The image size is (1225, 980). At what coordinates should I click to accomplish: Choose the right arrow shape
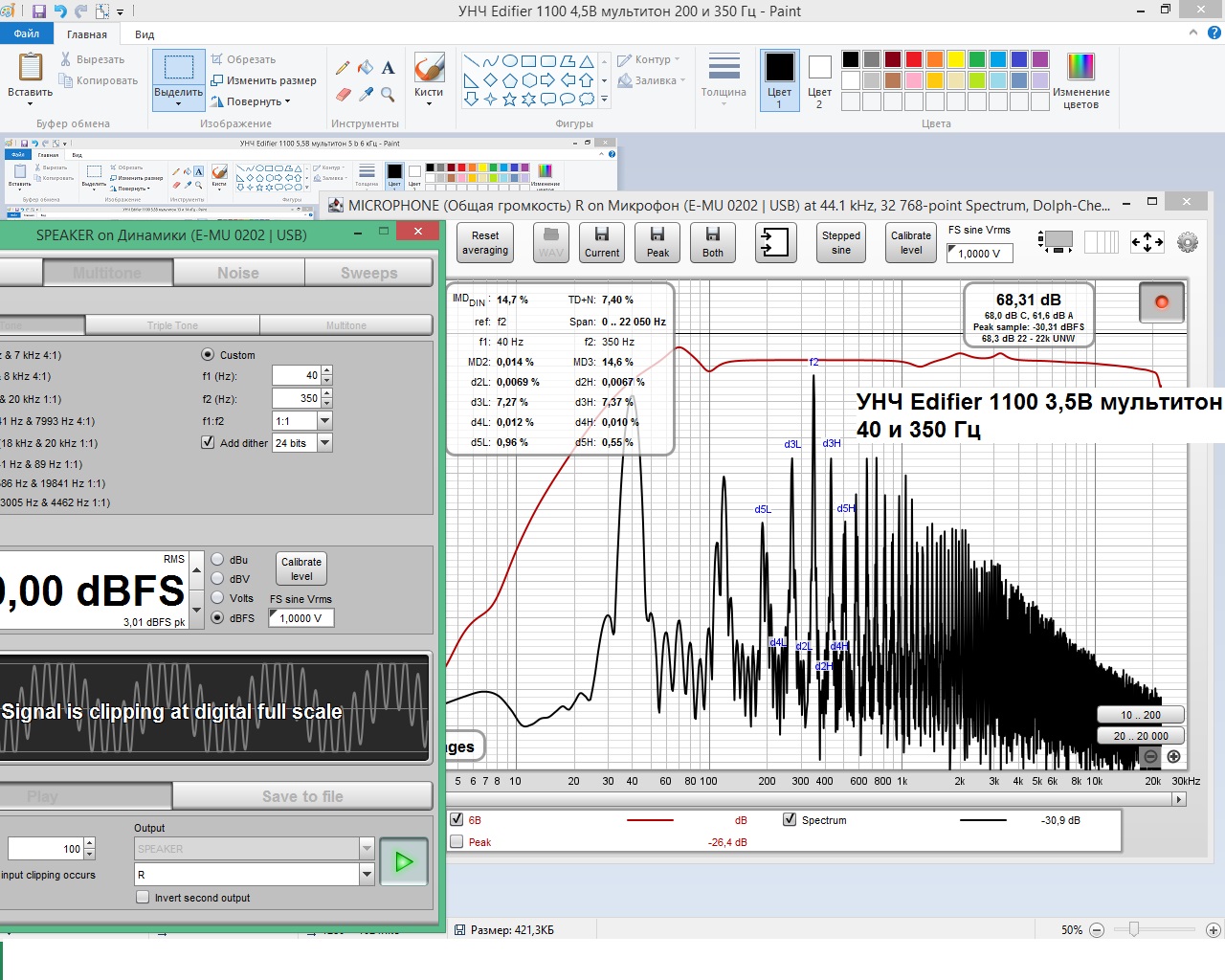pos(547,80)
